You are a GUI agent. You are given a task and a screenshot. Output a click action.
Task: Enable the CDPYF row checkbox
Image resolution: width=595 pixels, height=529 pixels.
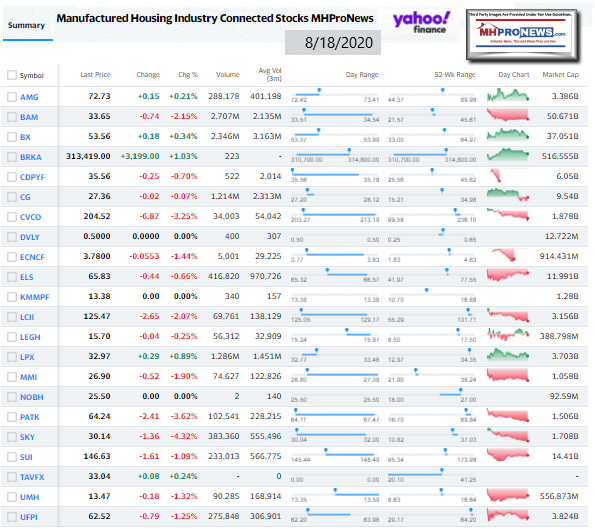[x=12, y=177]
